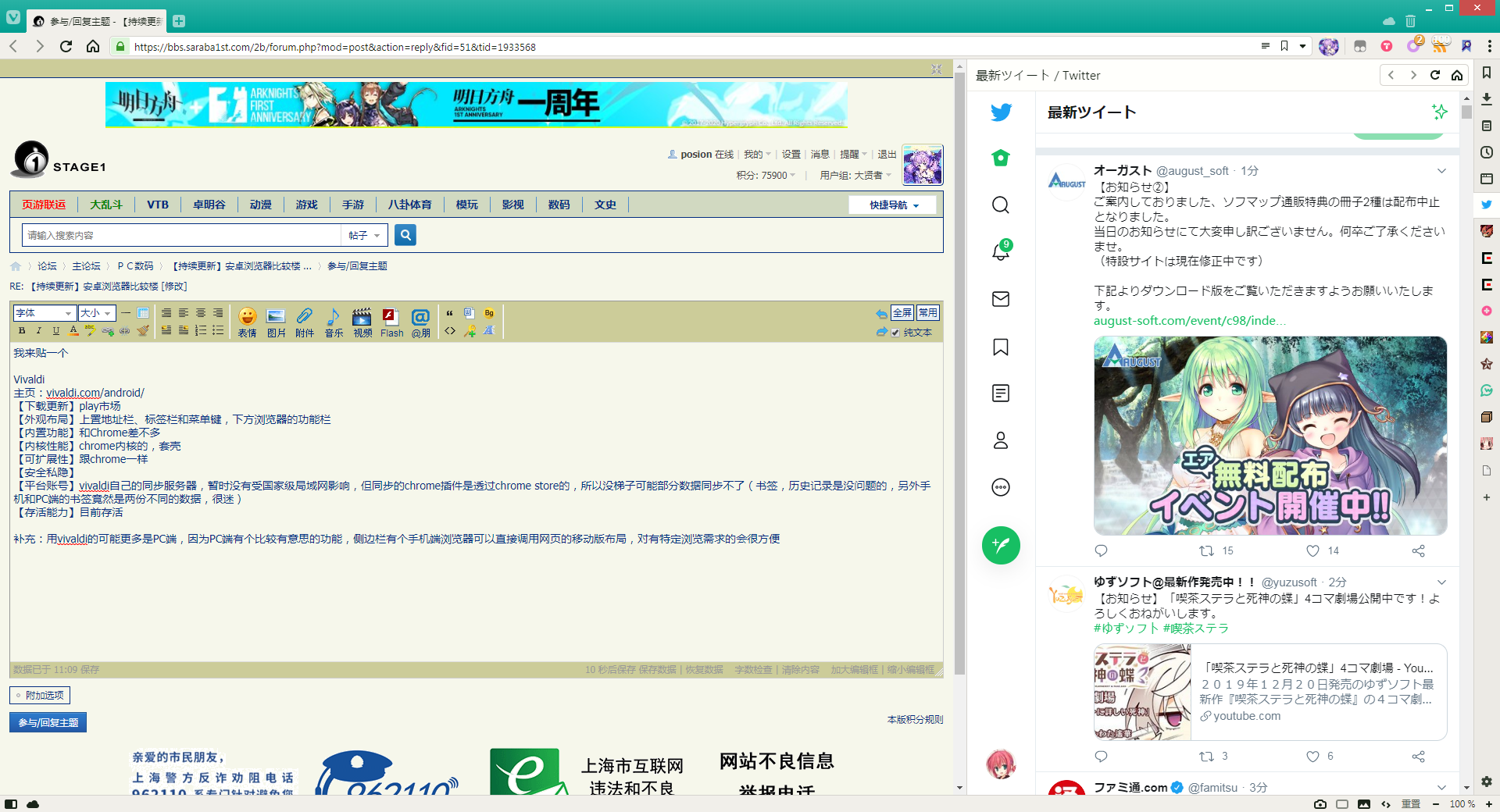This screenshot has width=1500, height=812.
Task: Open the 动漫 forum tab
Action: (x=261, y=205)
